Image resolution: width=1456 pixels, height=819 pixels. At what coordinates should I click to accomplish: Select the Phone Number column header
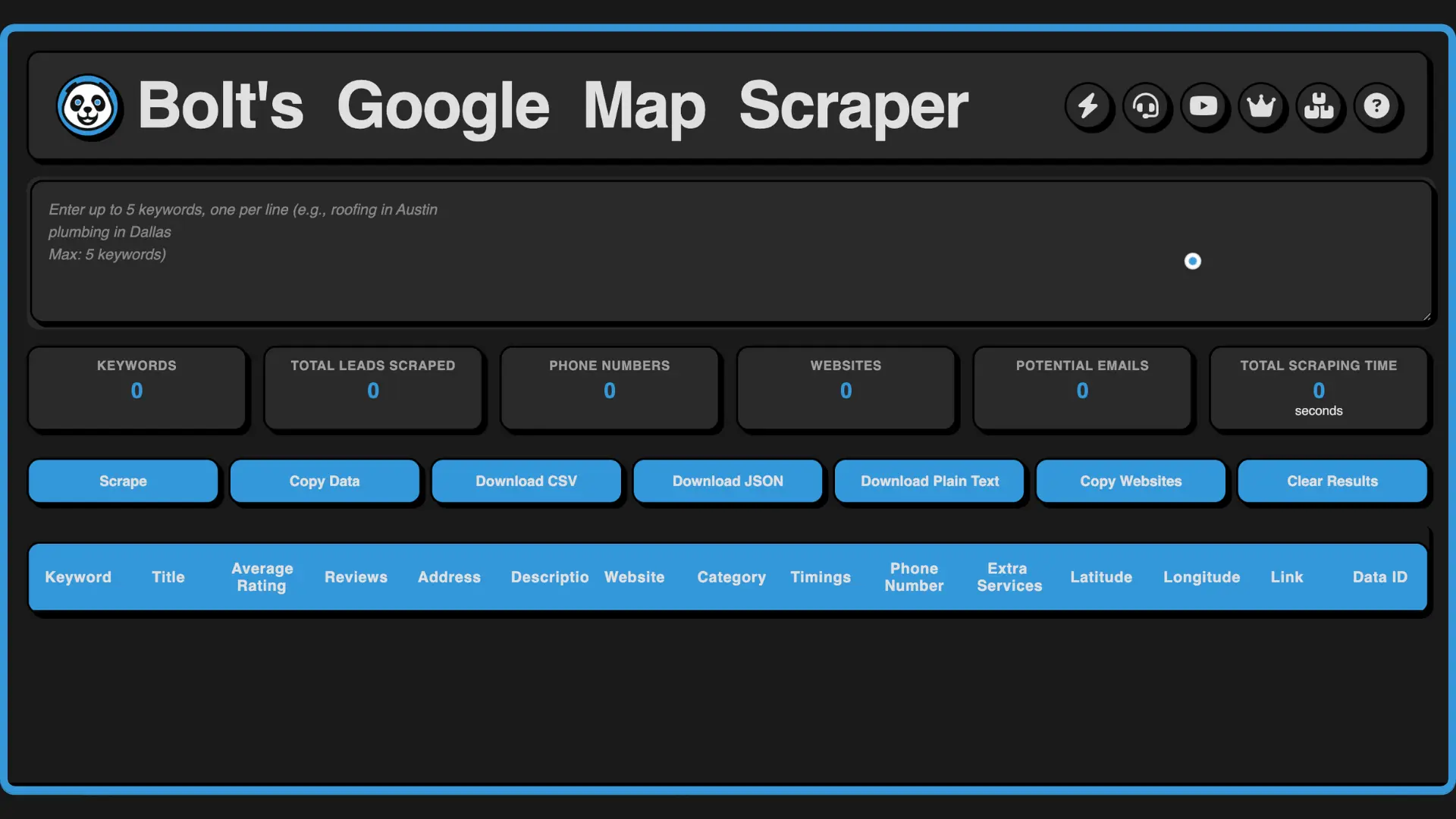tap(914, 577)
